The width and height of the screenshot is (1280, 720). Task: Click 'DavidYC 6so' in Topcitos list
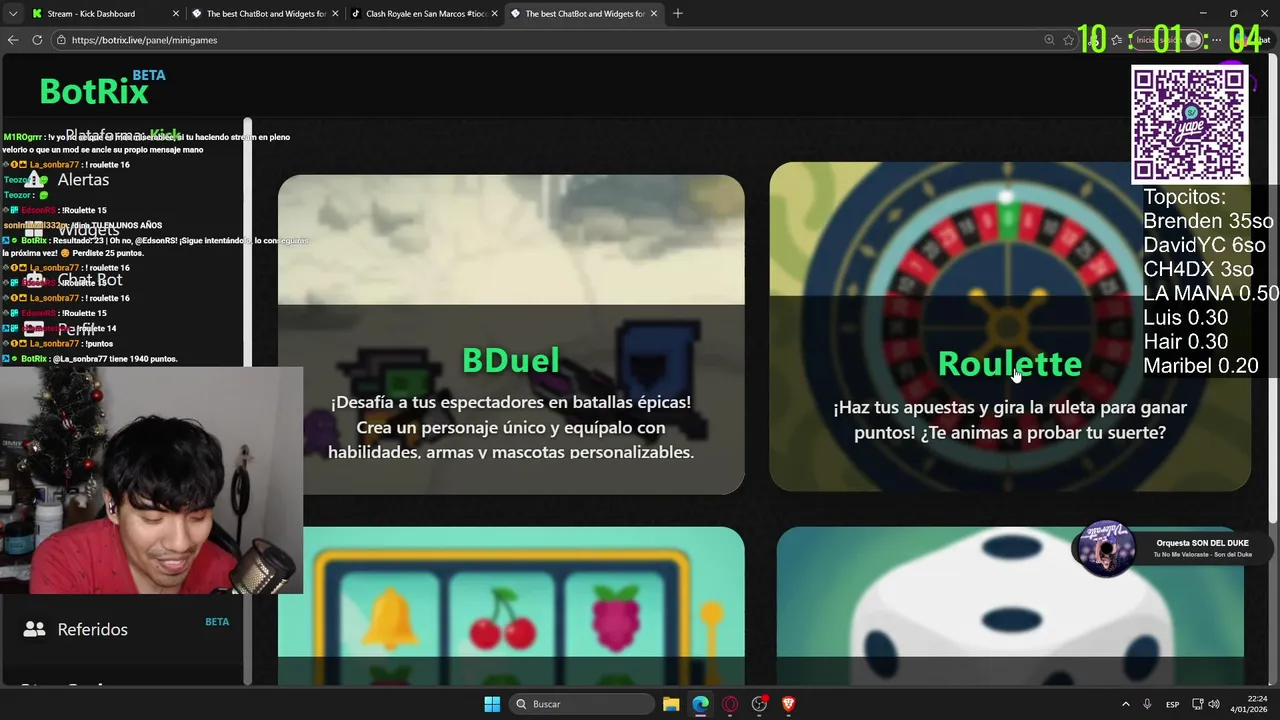coord(1204,245)
